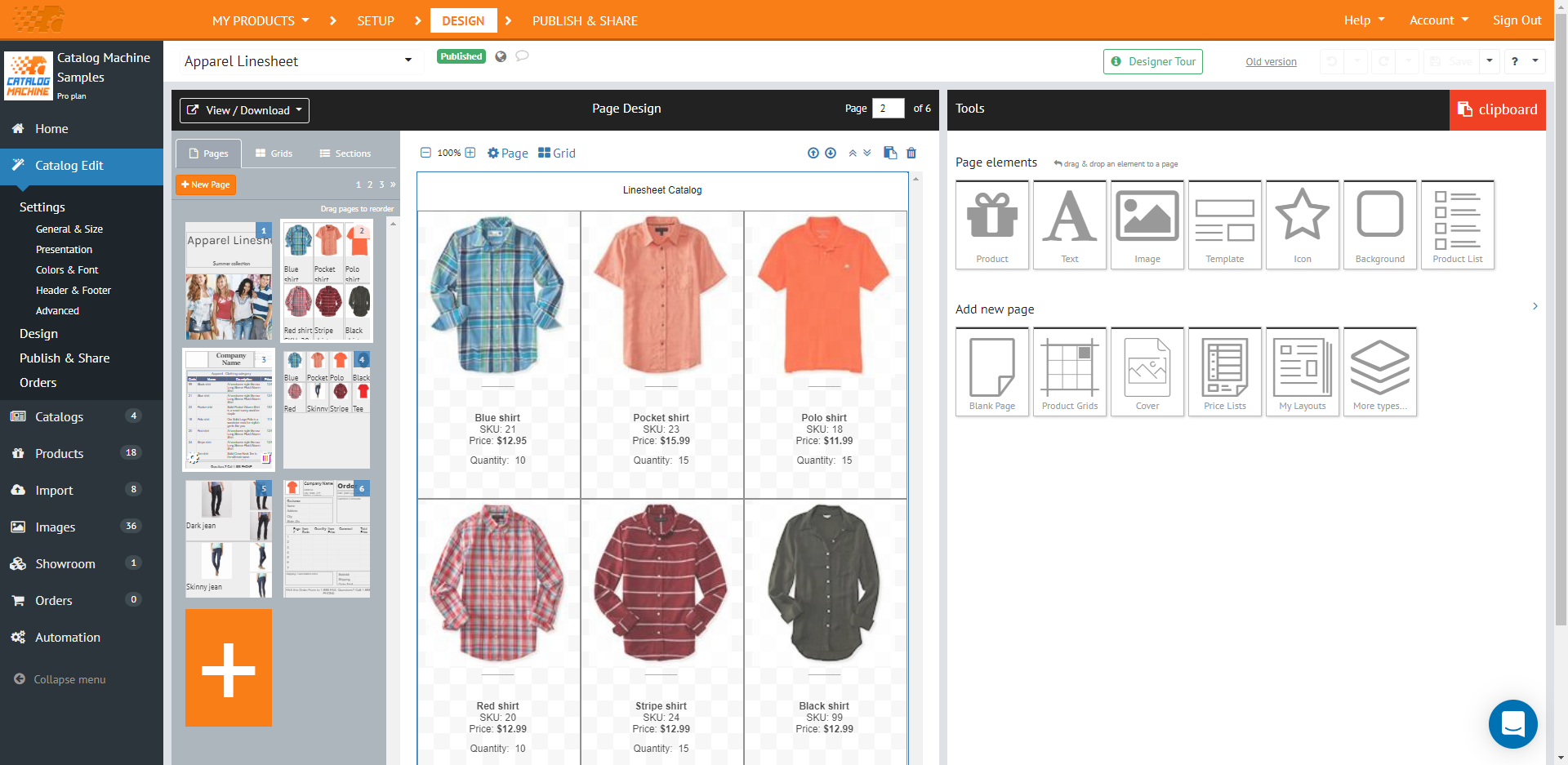Viewport: 1568px width, 765px height.
Task: Show More types of pages
Action: 1380,371
